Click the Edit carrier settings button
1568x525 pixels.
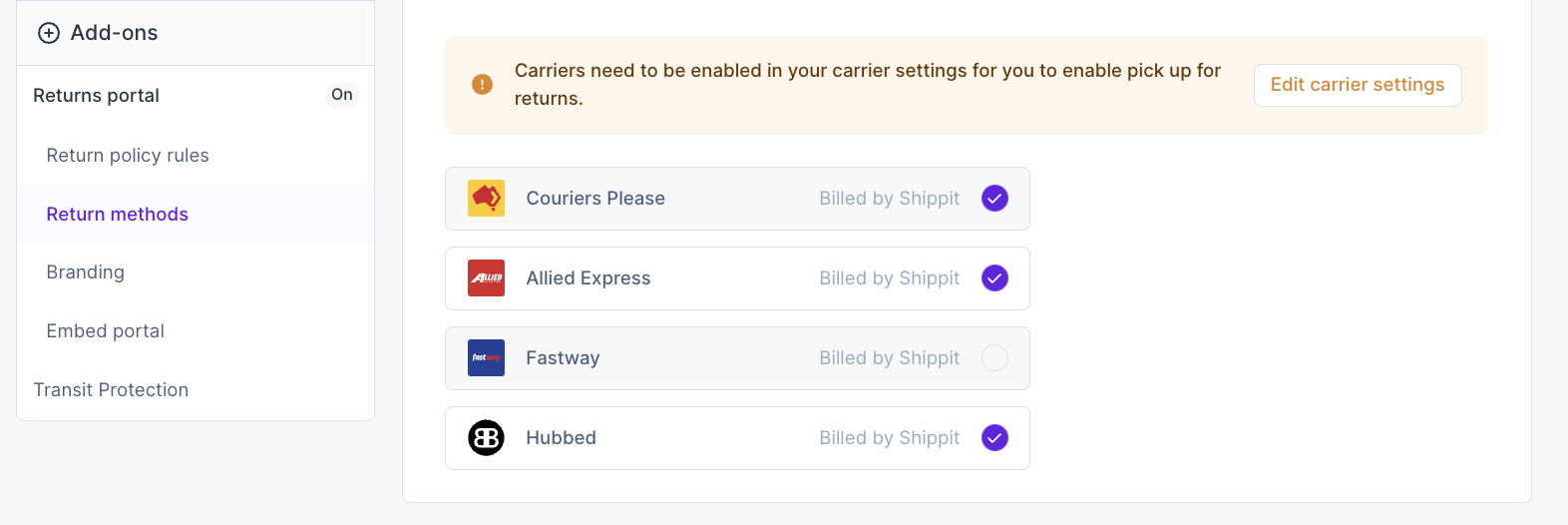click(1357, 85)
